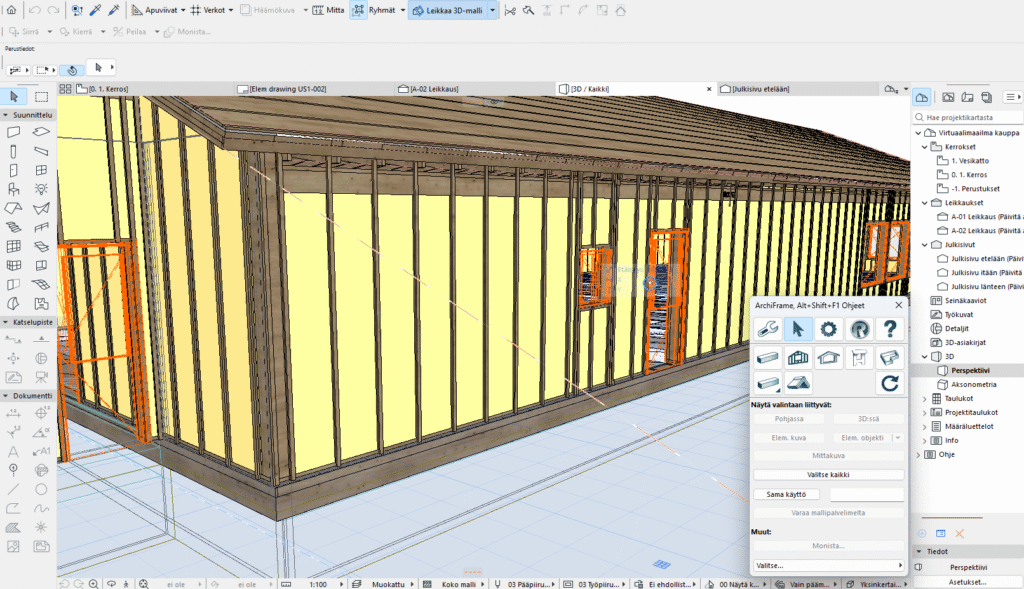Select the Beam tool
Viewport: 1024px width, 589px height.
click(x=41, y=151)
